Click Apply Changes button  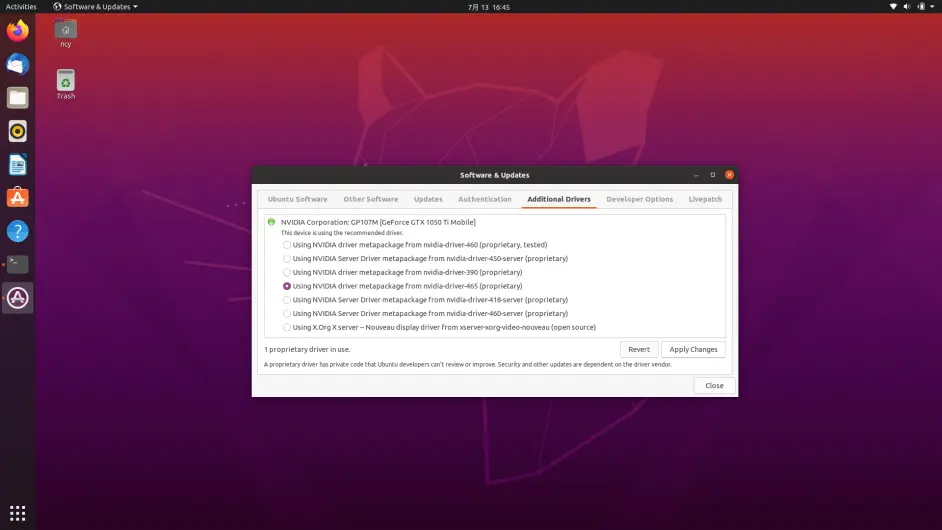pyautogui.click(x=693, y=350)
